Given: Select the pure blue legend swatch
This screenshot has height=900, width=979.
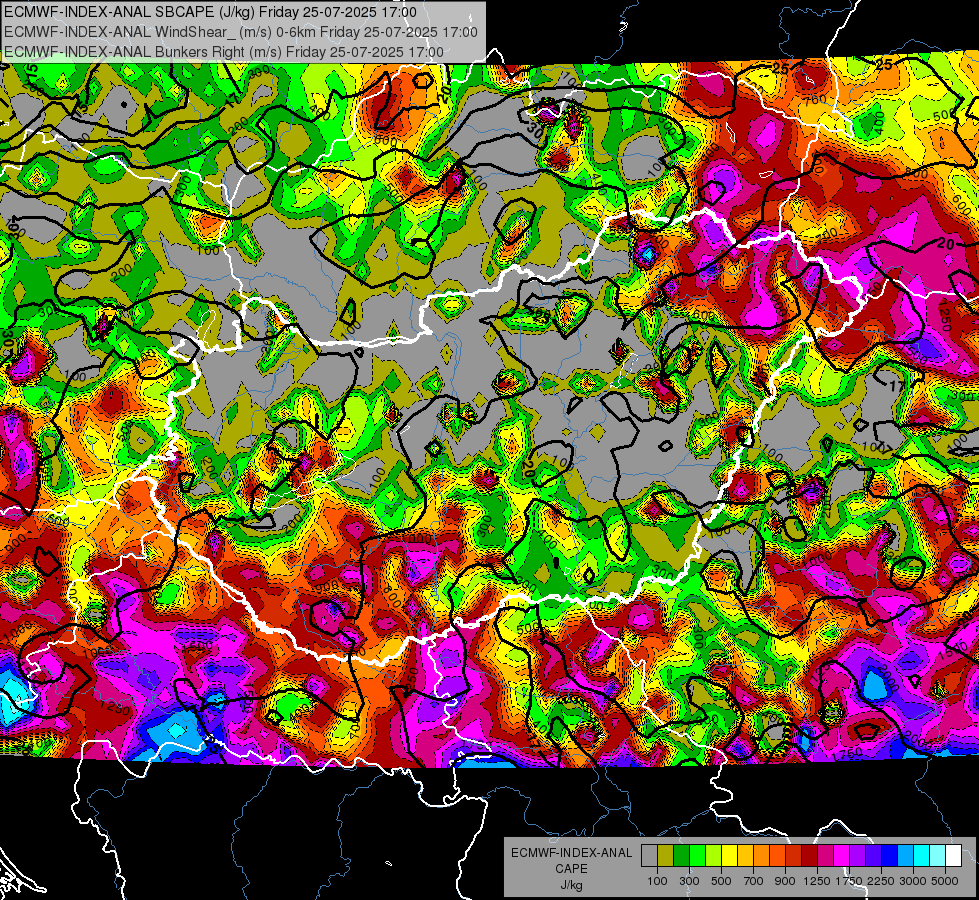Looking at the screenshot, I should click(x=890, y=856).
